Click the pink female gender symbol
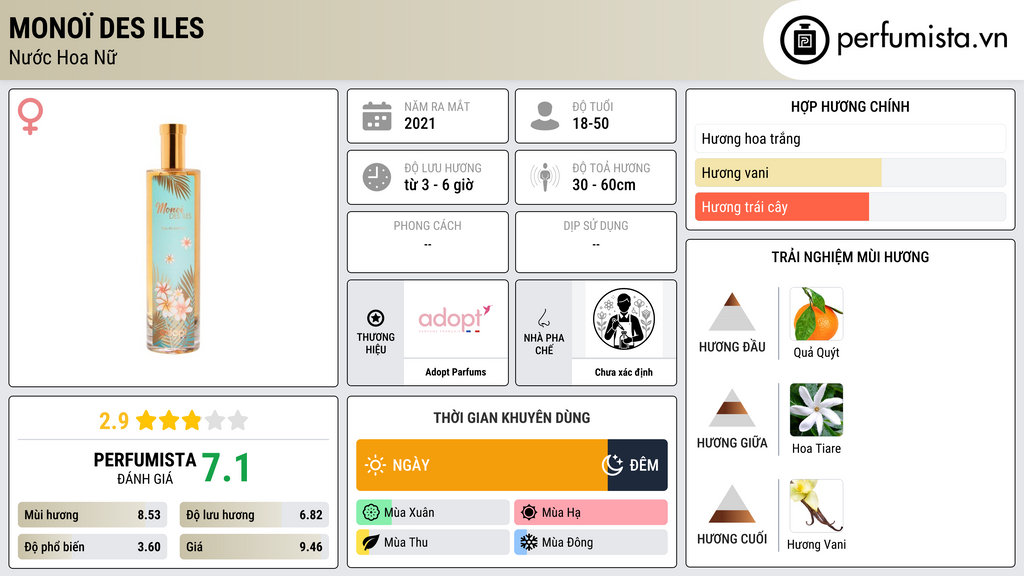This screenshot has width=1024, height=576. point(30,116)
